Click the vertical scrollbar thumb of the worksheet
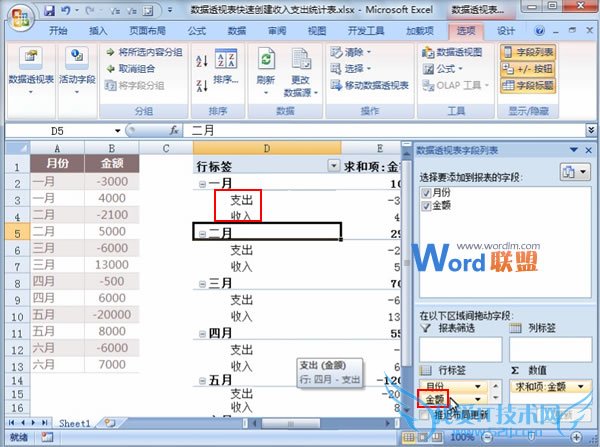The height and width of the screenshot is (447, 600). coord(406,263)
